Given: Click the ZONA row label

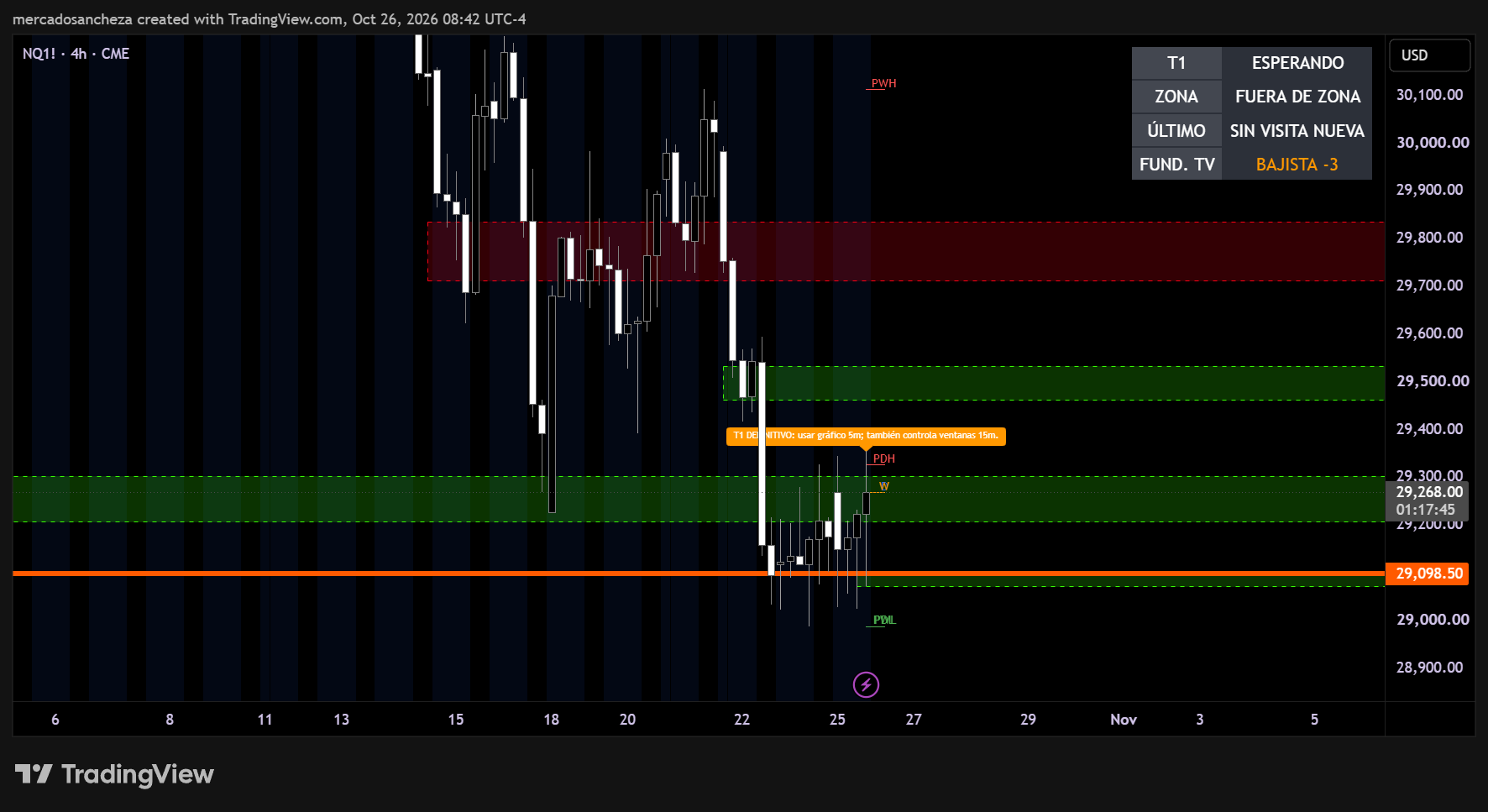Looking at the screenshot, I should 1176,97.
